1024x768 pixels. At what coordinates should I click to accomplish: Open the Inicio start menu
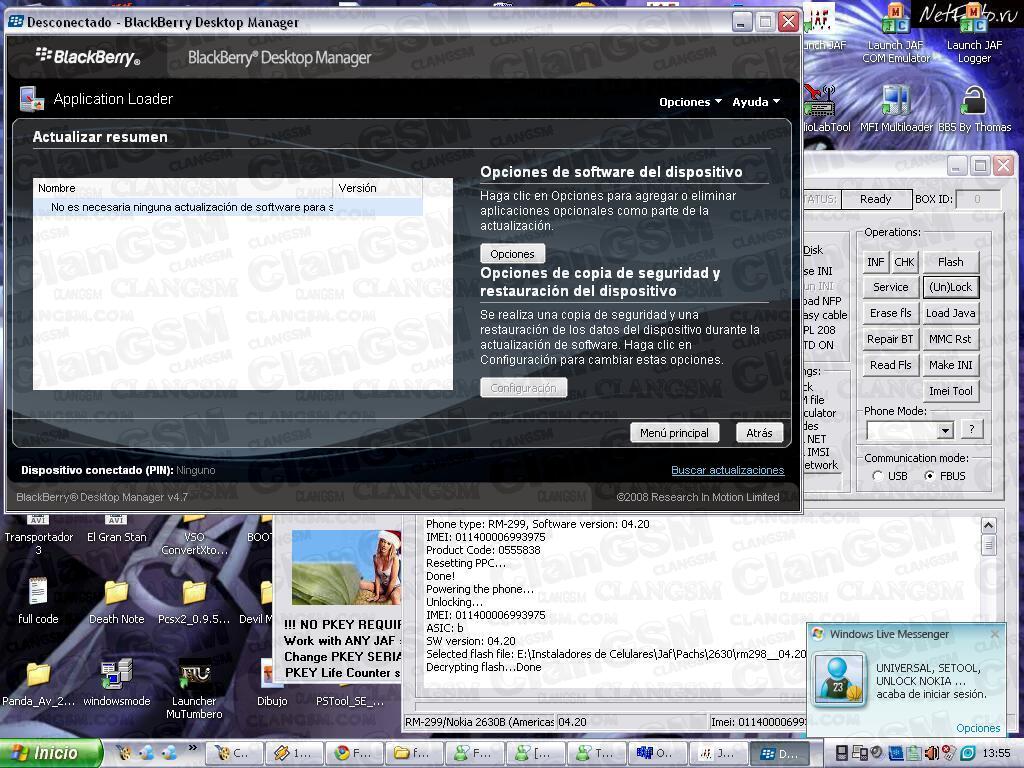(x=50, y=753)
